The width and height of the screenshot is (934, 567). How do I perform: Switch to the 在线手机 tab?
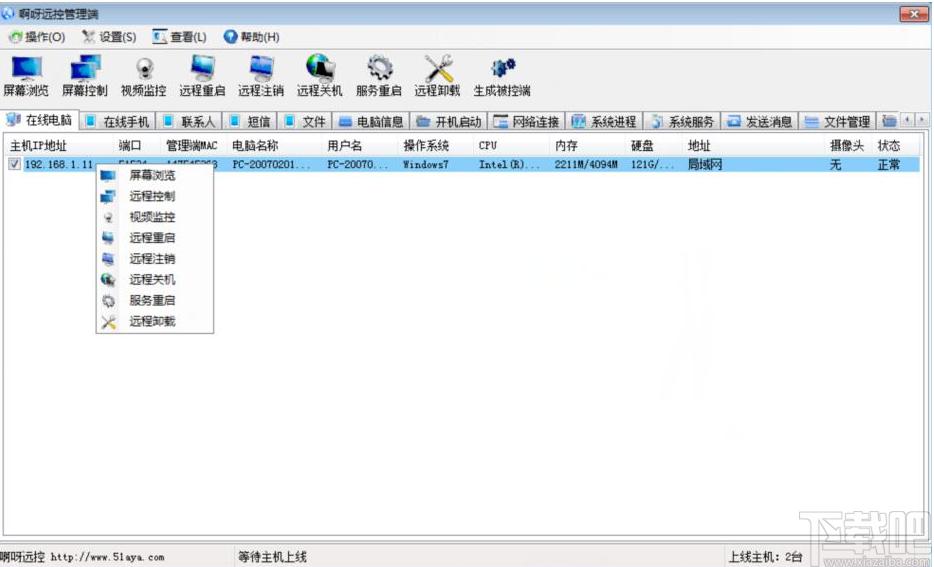tap(118, 122)
